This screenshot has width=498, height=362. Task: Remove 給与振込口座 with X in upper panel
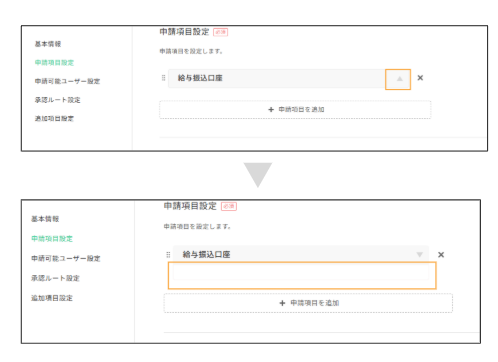(x=420, y=78)
